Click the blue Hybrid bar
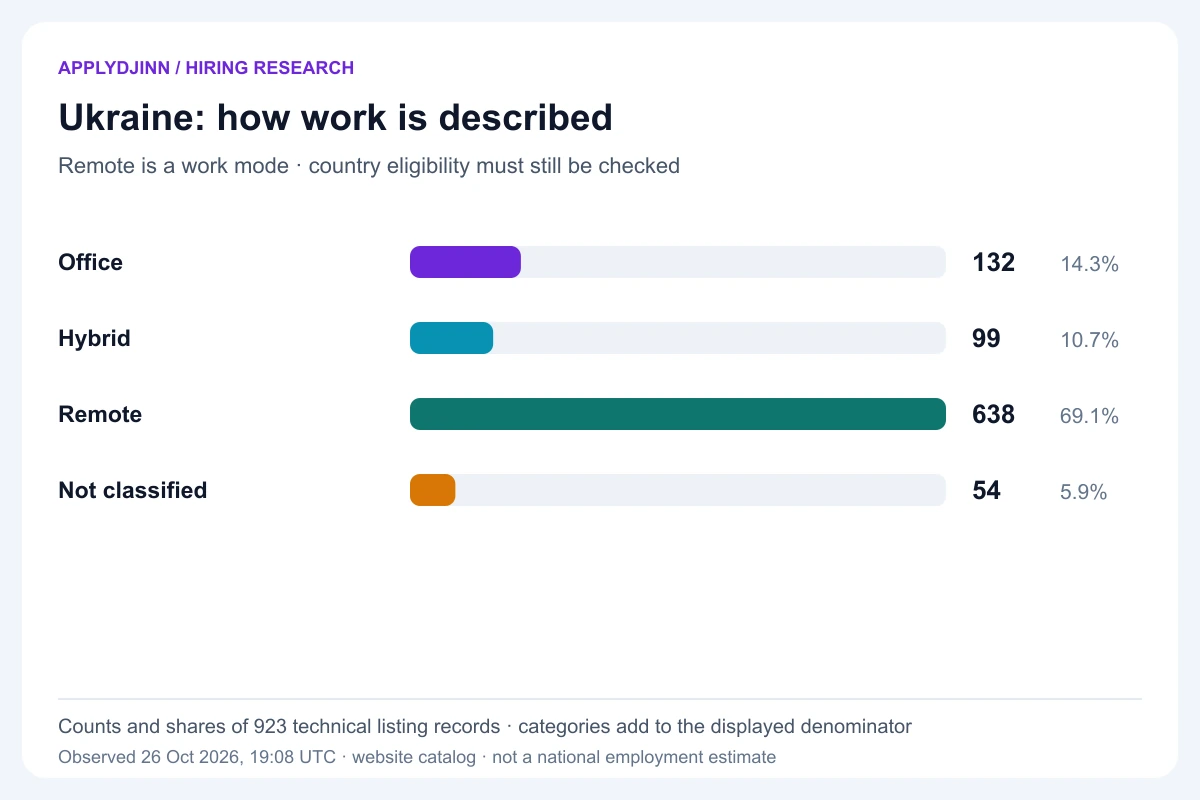 coord(451,338)
